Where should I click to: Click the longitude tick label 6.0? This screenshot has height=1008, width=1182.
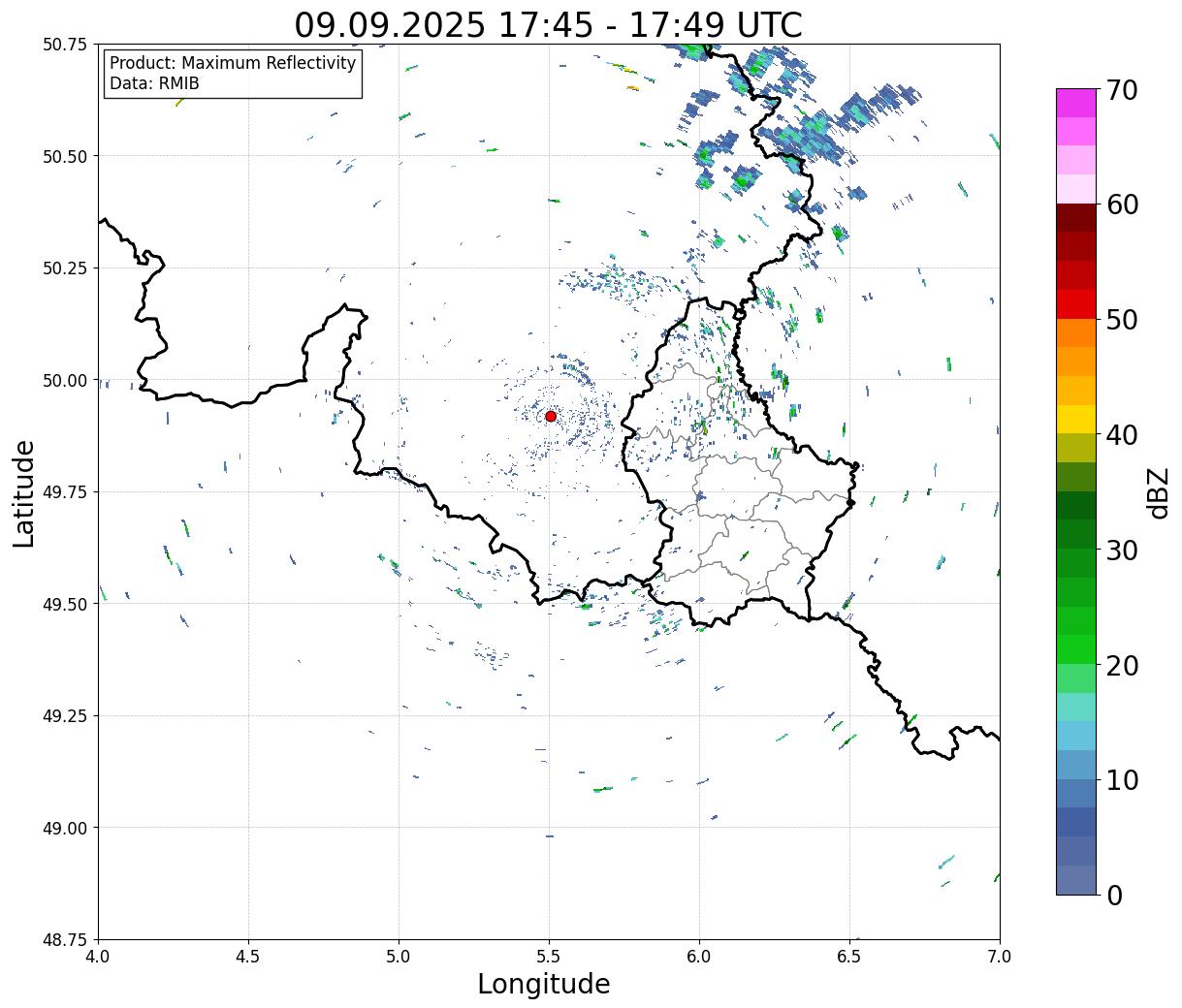[699, 957]
